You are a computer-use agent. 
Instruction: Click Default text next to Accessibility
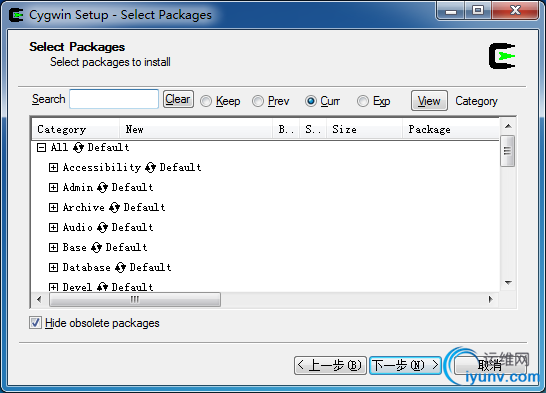coord(180,167)
